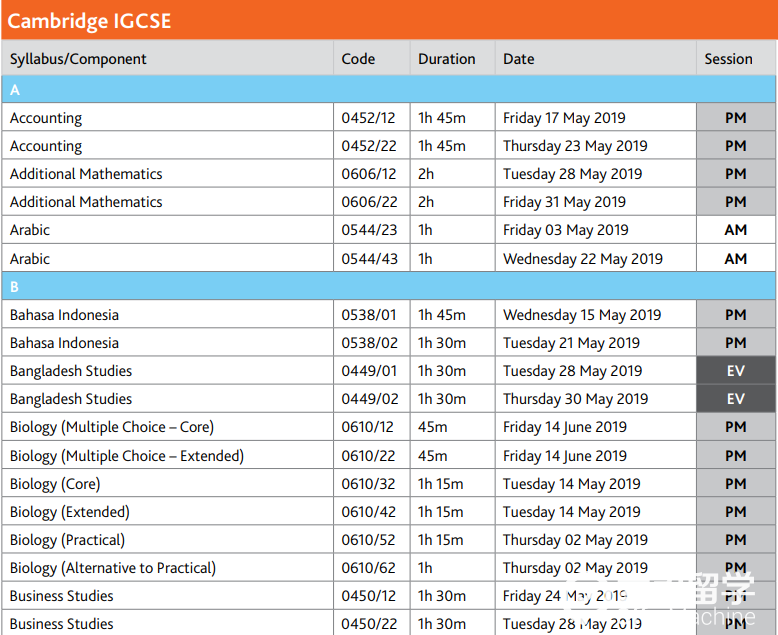Click AM session for code 0544/43
The image size is (778, 635).
pos(735,259)
